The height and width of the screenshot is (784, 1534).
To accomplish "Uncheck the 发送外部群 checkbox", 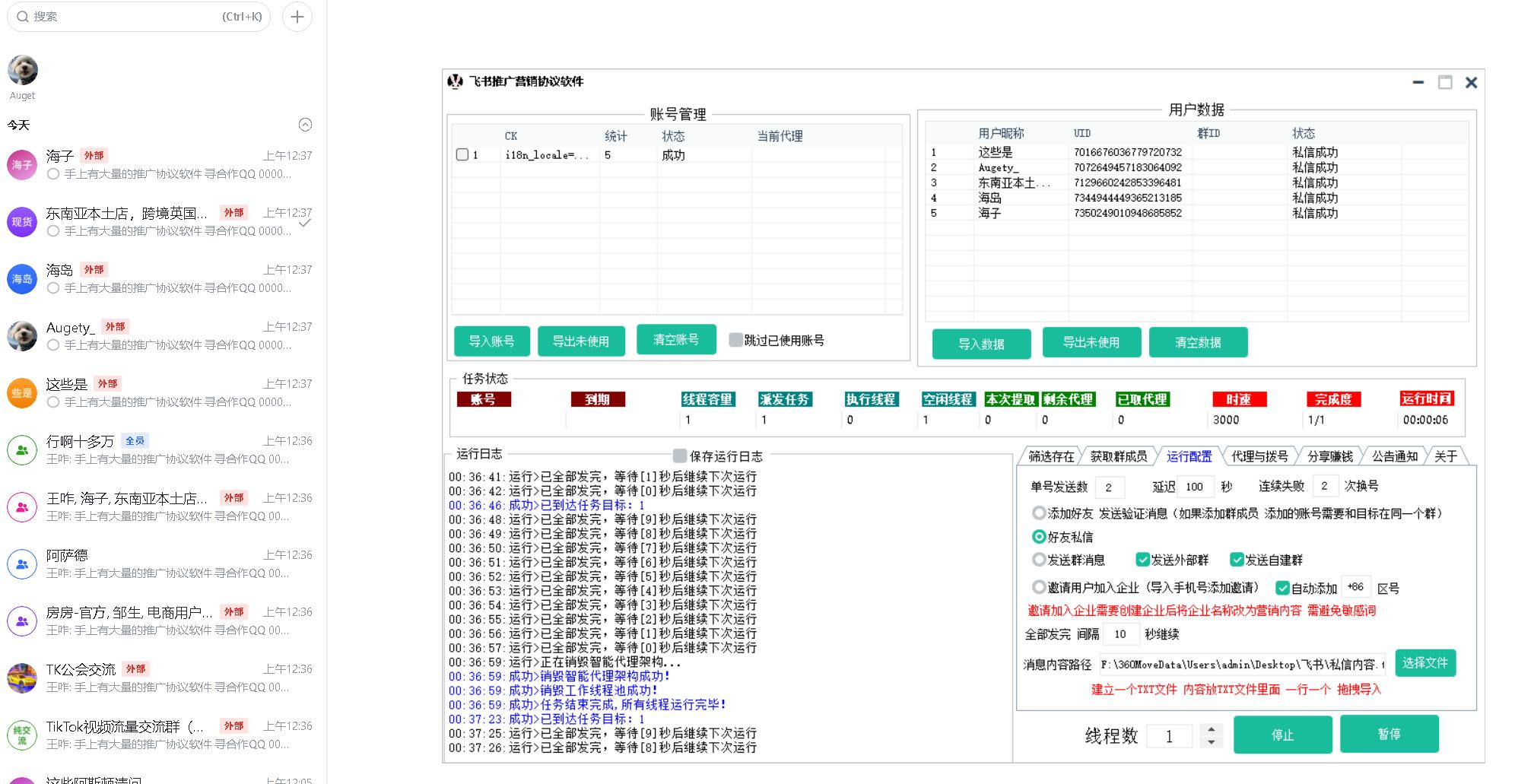I will pos(1142,560).
